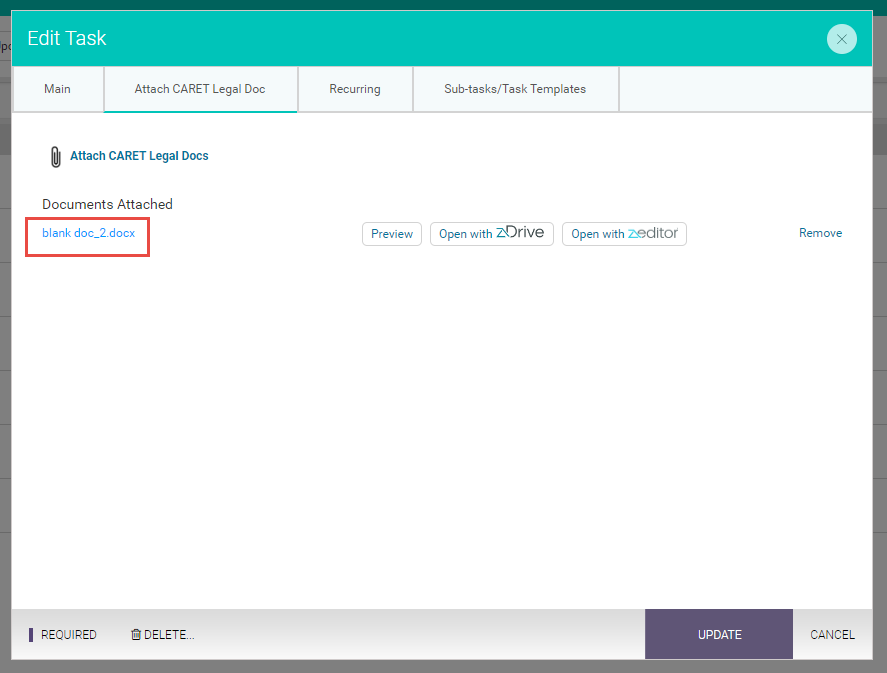887x673 pixels.
Task: Open the document with zeditor
Action: coord(624,233)
